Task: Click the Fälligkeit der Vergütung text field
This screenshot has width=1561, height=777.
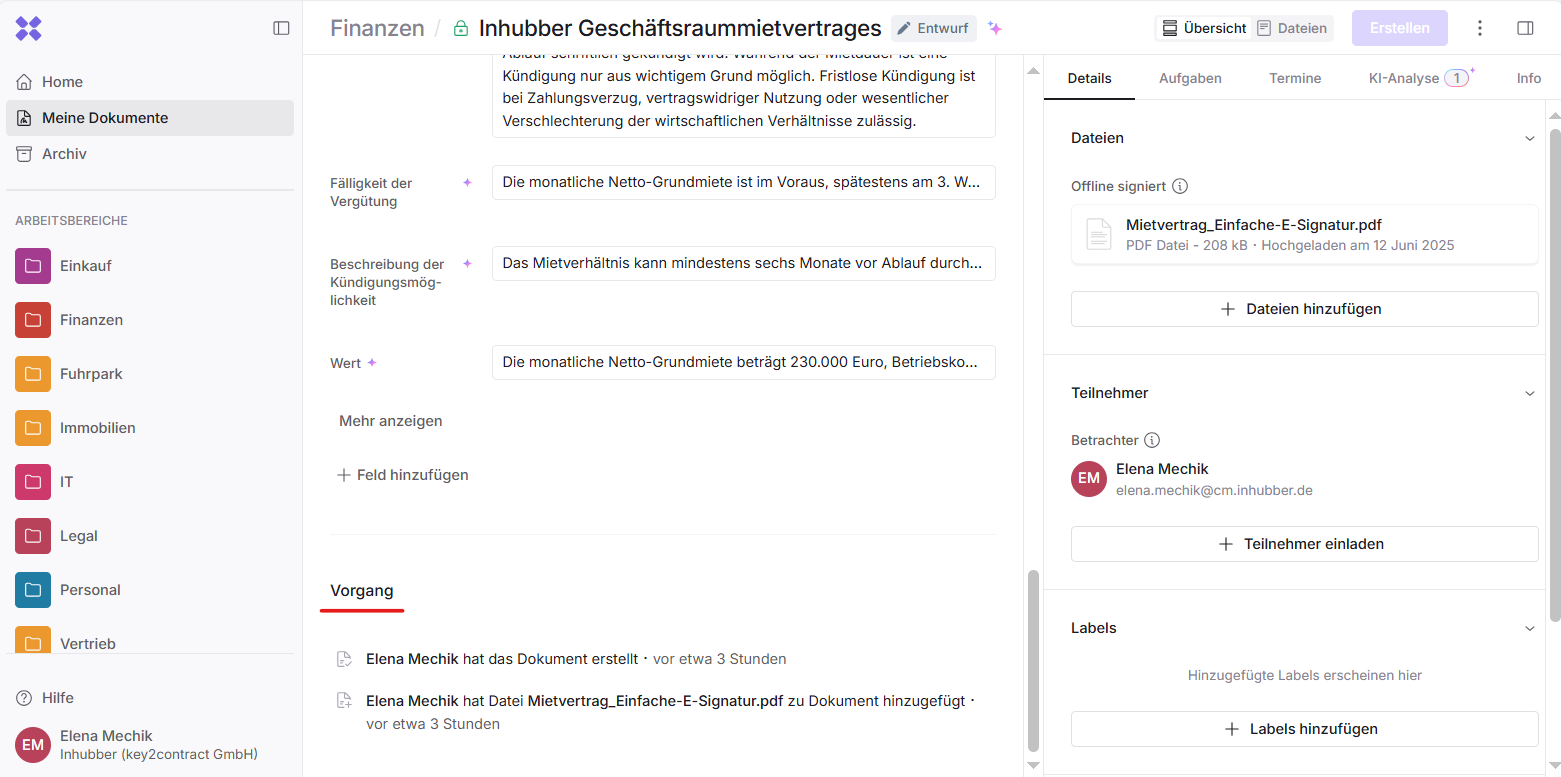Action: [743, 183]
